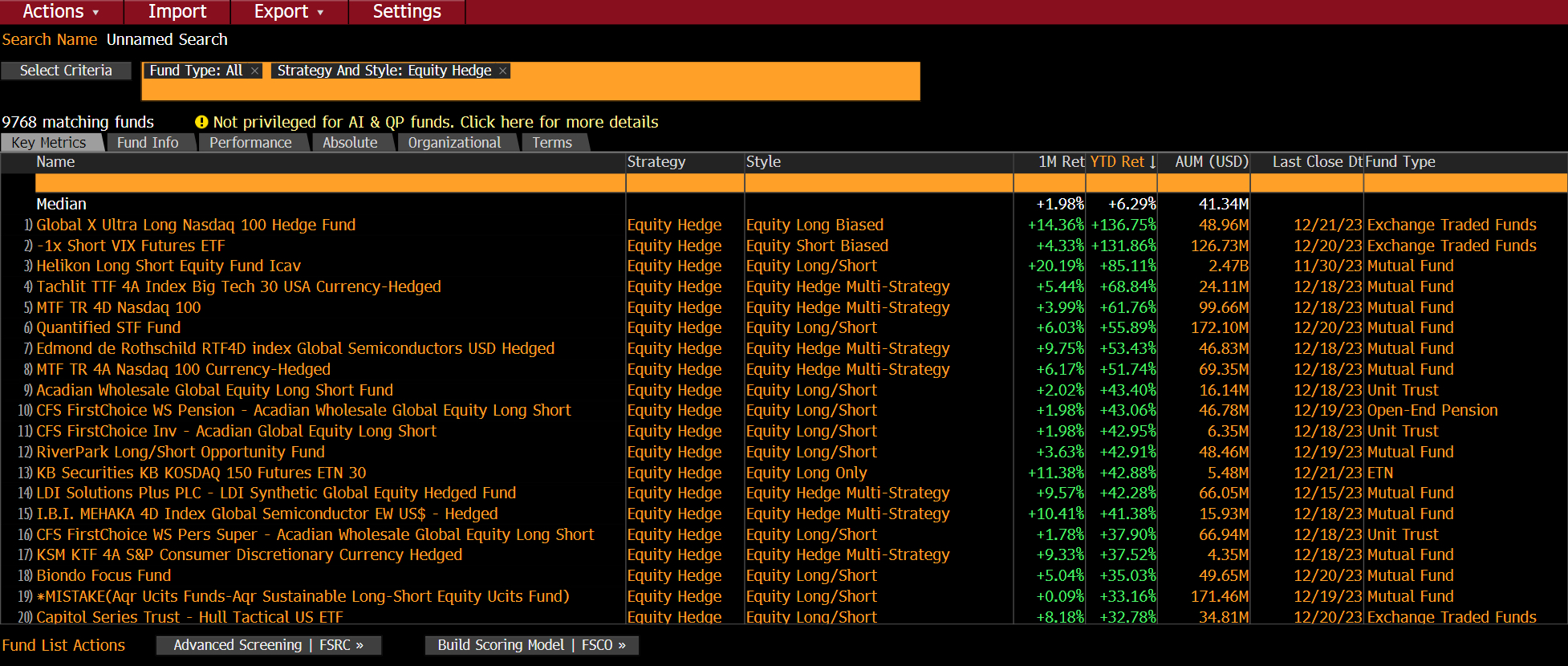The width and height of the screenshot is (1568, 666).
Task: Select the MTF TR 4D Nasdaq 100 fund
Action: 119,308
